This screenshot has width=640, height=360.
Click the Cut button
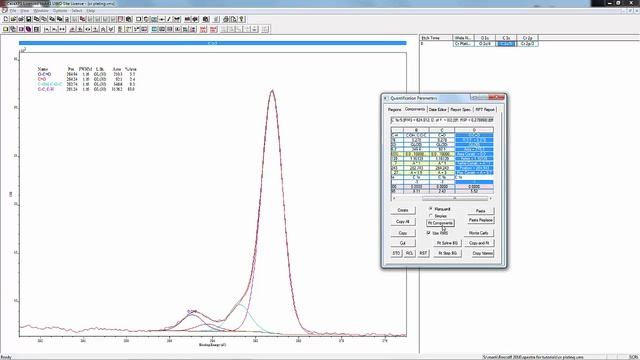pyautogui.click(x=403, y=243)
